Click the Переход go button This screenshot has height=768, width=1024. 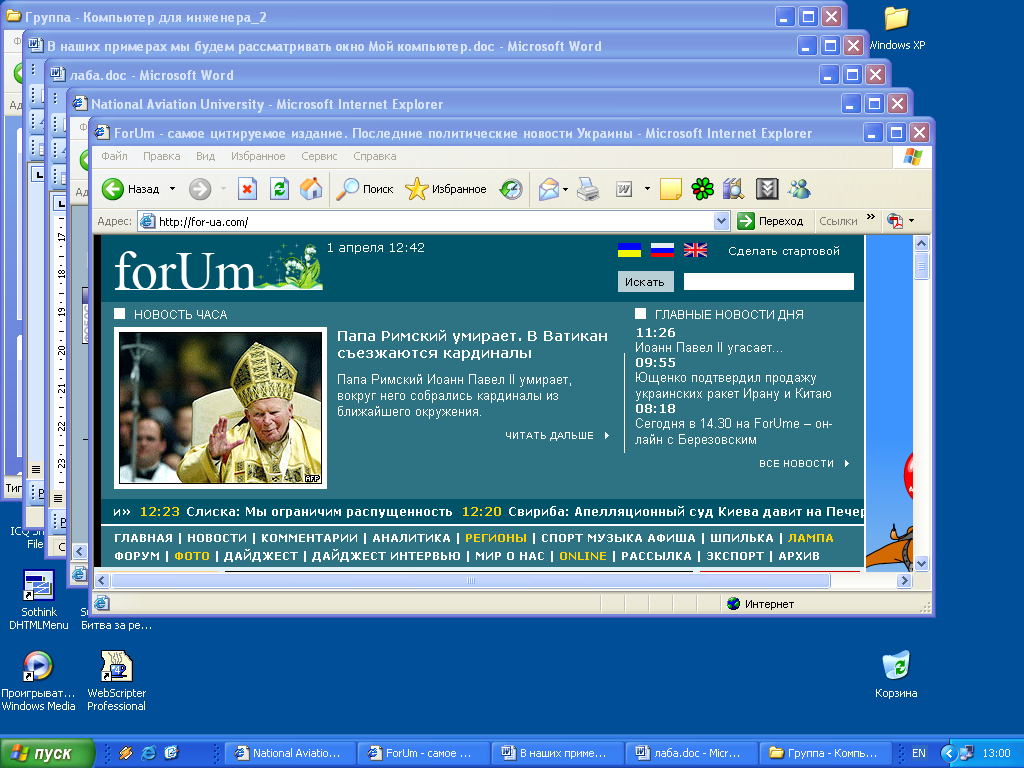(771, 221)
